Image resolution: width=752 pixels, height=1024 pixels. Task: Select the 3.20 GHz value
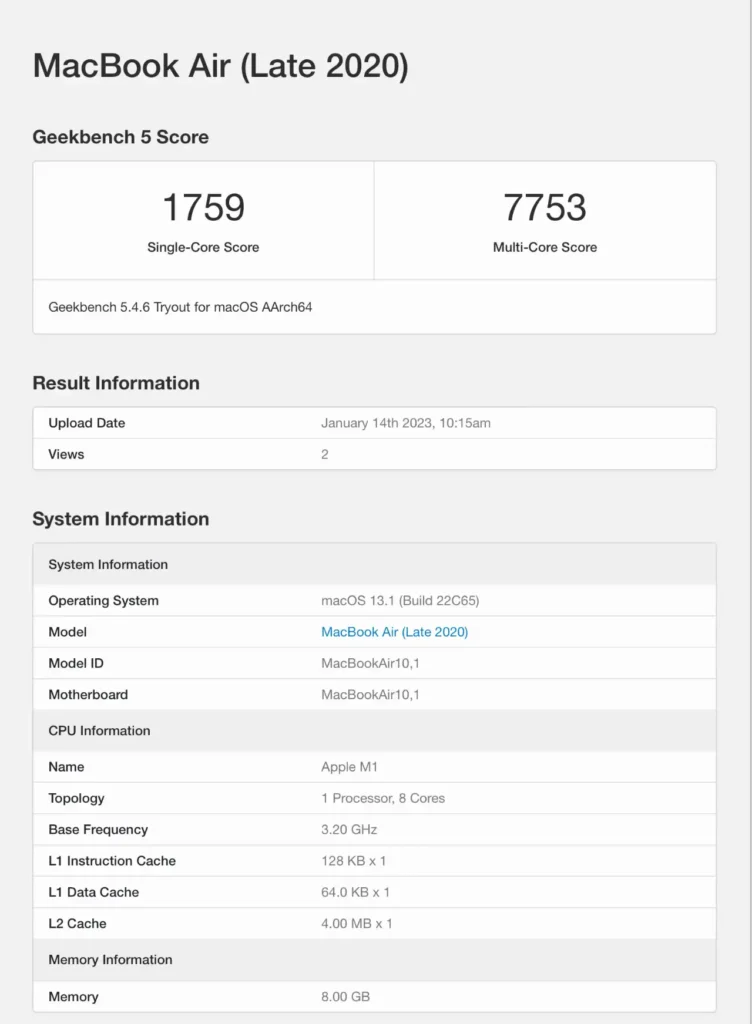349,830
